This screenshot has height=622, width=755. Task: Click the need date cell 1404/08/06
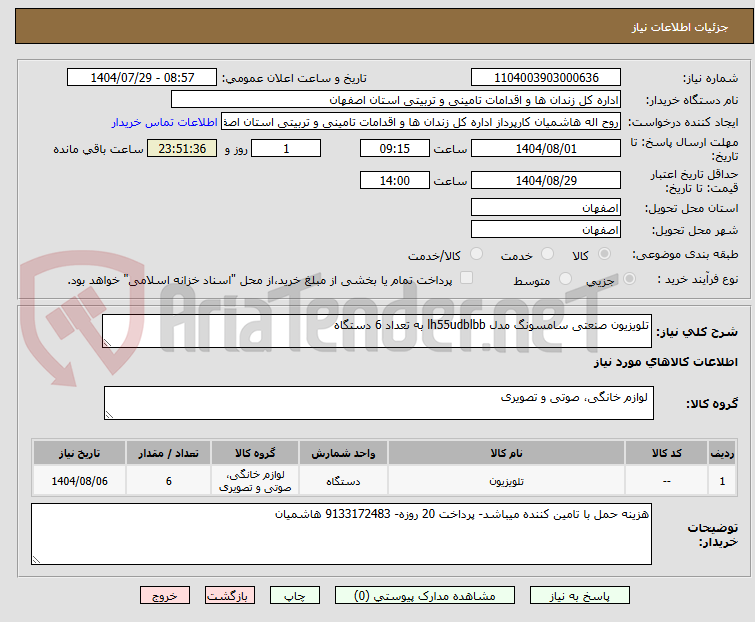click(79, 481)
